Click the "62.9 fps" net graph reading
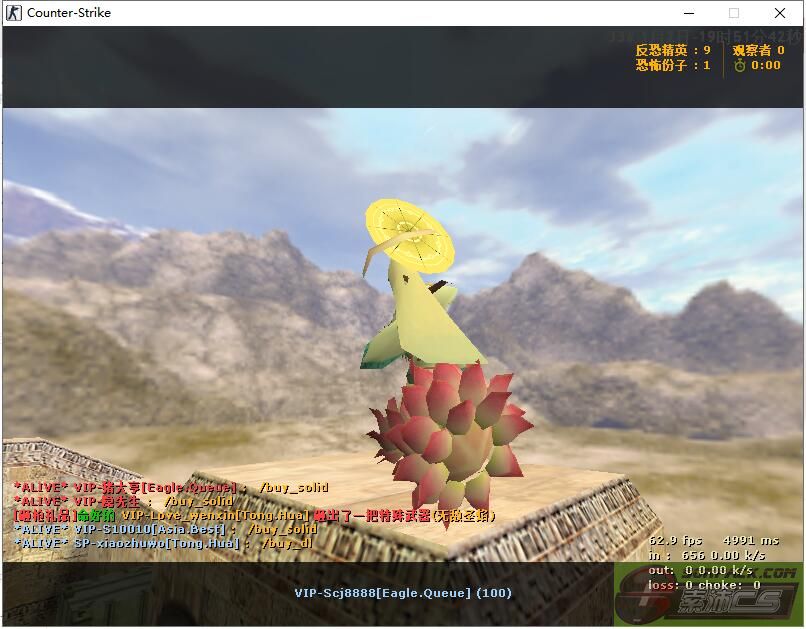This screenshot has height=629, width=806. [x=675, y=541]
